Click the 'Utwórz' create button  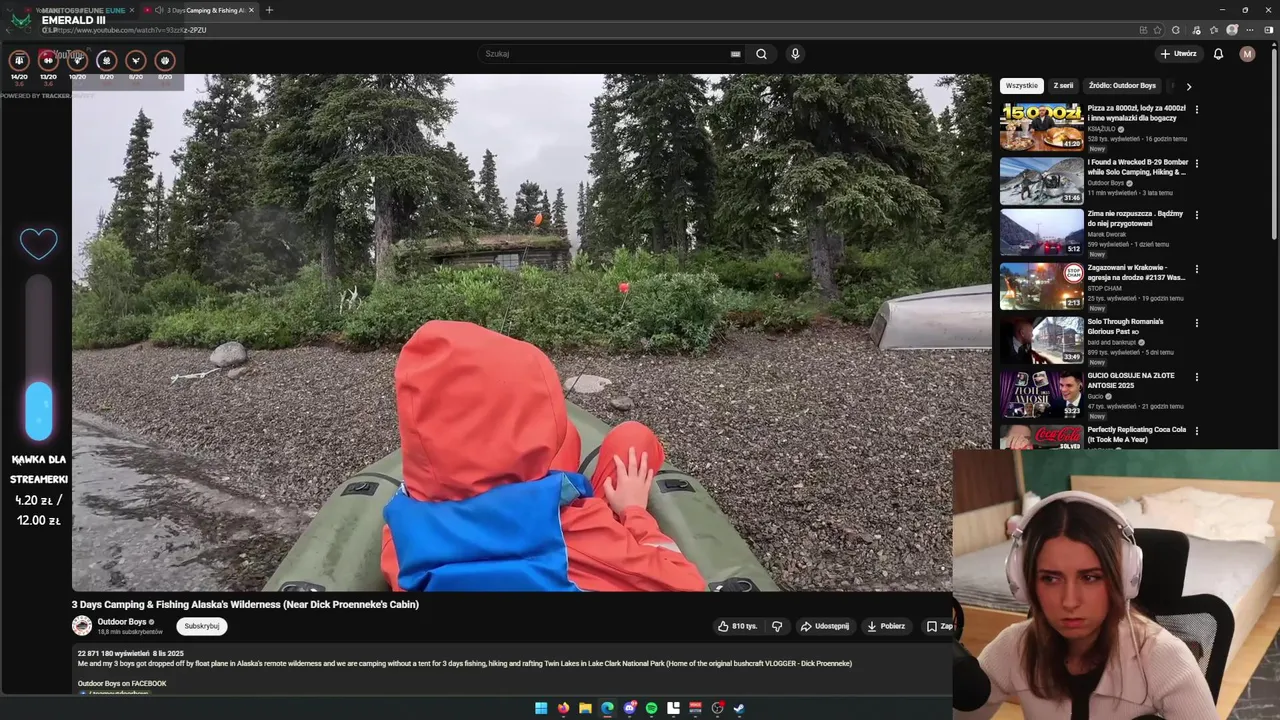point(1178,54)
